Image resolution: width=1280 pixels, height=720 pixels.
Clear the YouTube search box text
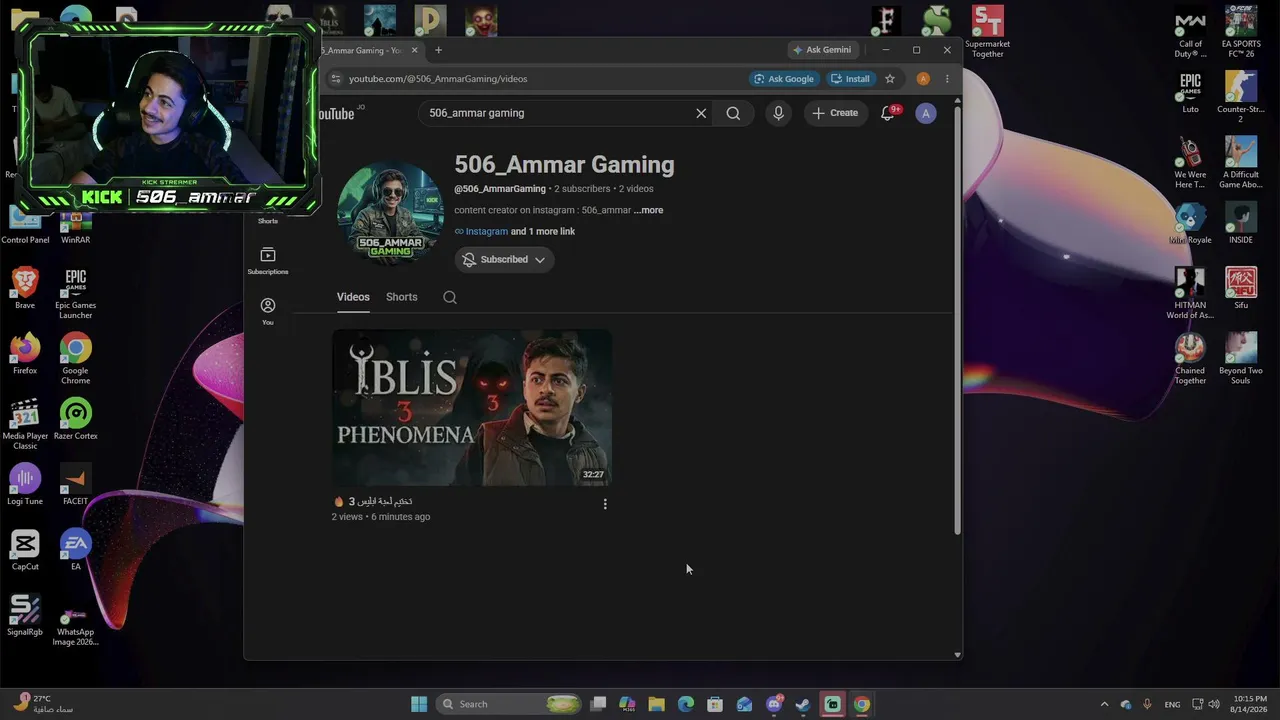click(x=701, y=113)
